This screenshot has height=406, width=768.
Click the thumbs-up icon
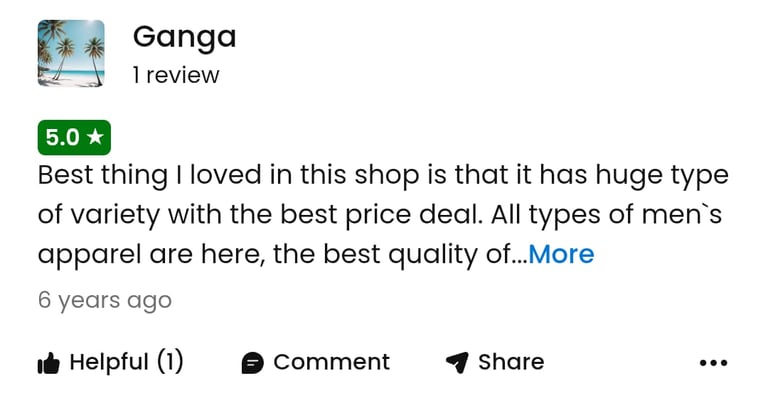49,363
